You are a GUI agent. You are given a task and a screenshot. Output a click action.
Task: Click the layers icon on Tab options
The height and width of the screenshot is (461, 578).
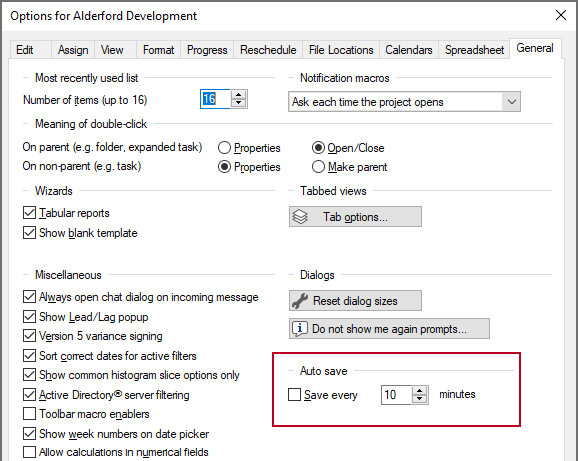pos(300,217)
